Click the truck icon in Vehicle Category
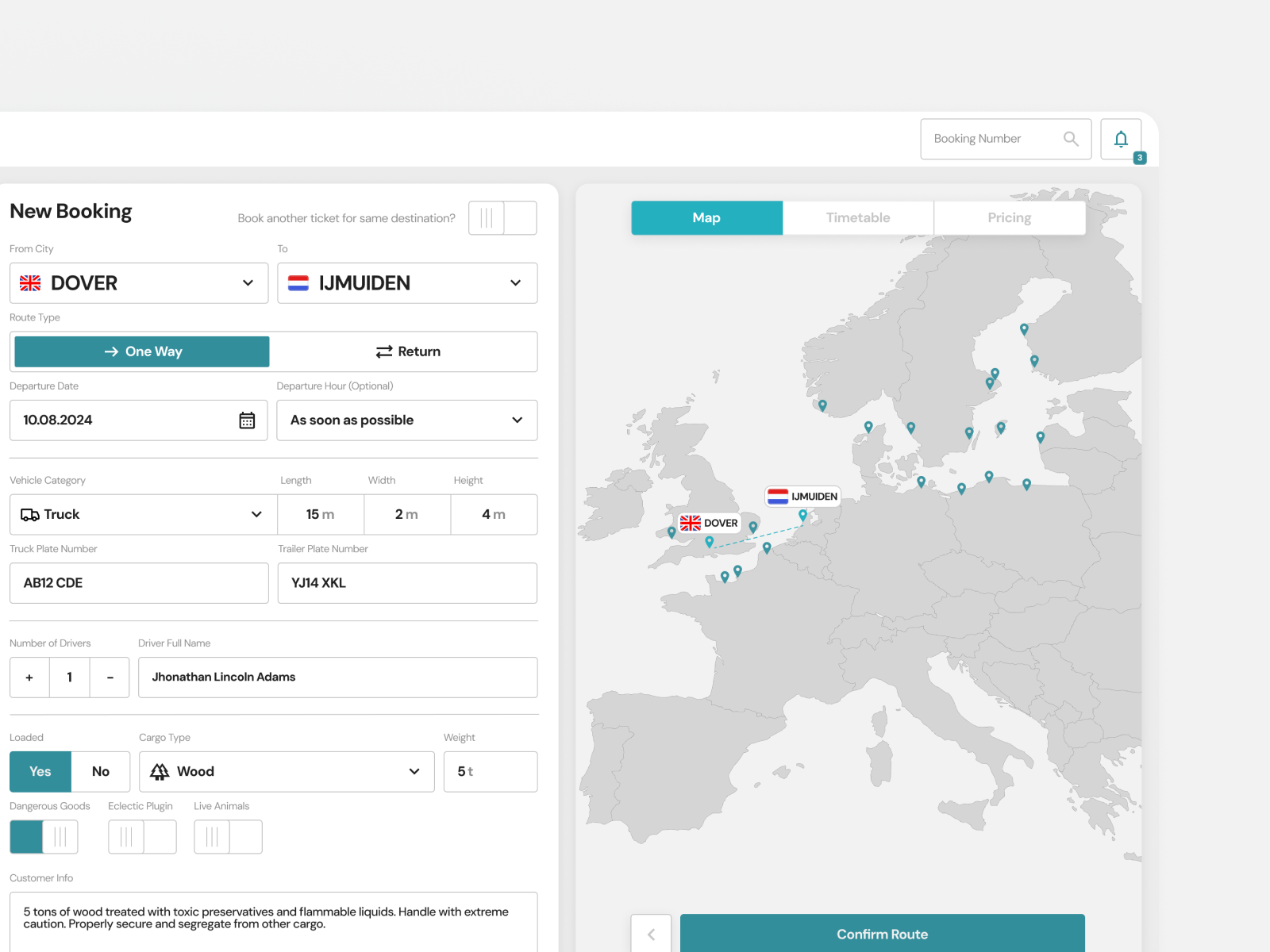 point(30,515)
